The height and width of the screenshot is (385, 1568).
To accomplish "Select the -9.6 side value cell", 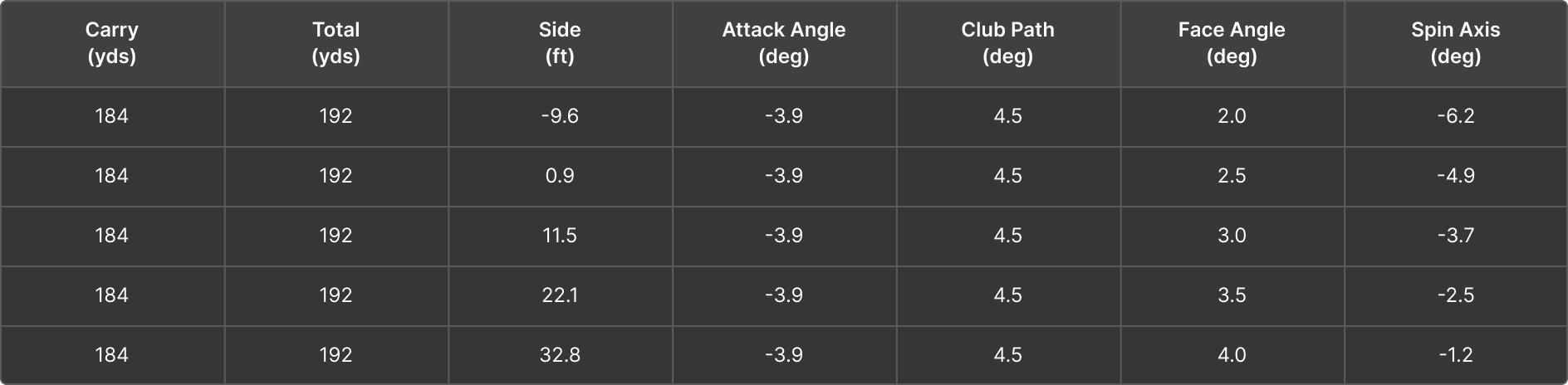I will coord(560,116).
